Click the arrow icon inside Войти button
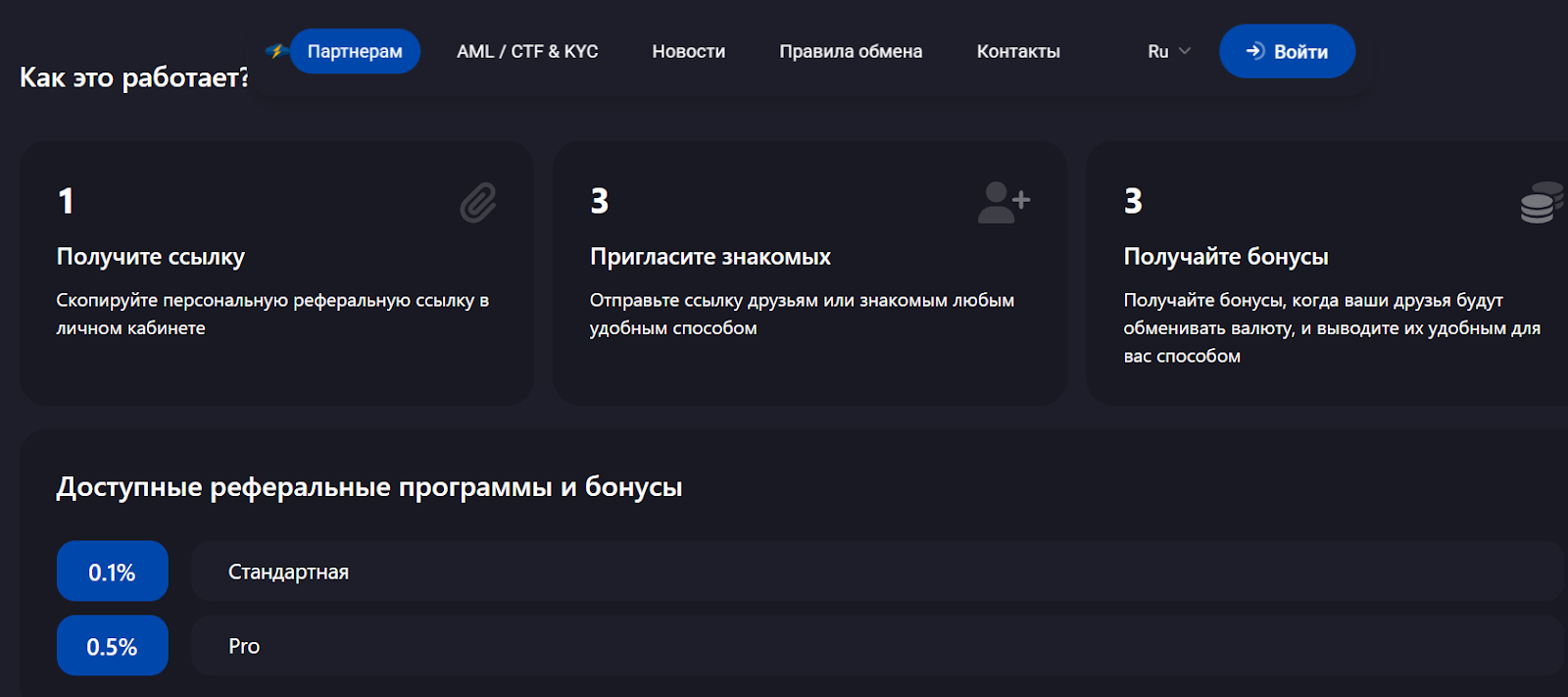 tap(1255, 51)
